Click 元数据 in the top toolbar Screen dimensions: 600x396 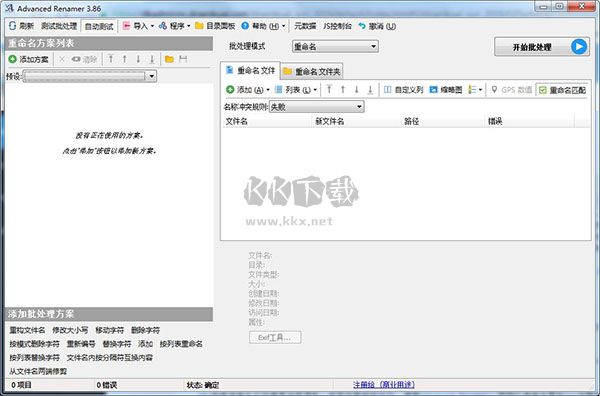click(x=305, y=26)
